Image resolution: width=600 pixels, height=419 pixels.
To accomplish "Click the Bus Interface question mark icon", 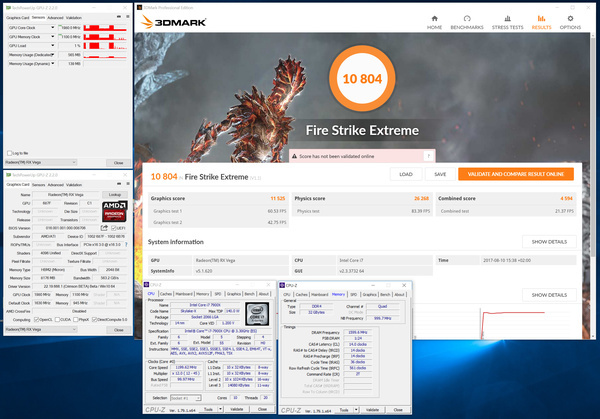I will [126, 245].
